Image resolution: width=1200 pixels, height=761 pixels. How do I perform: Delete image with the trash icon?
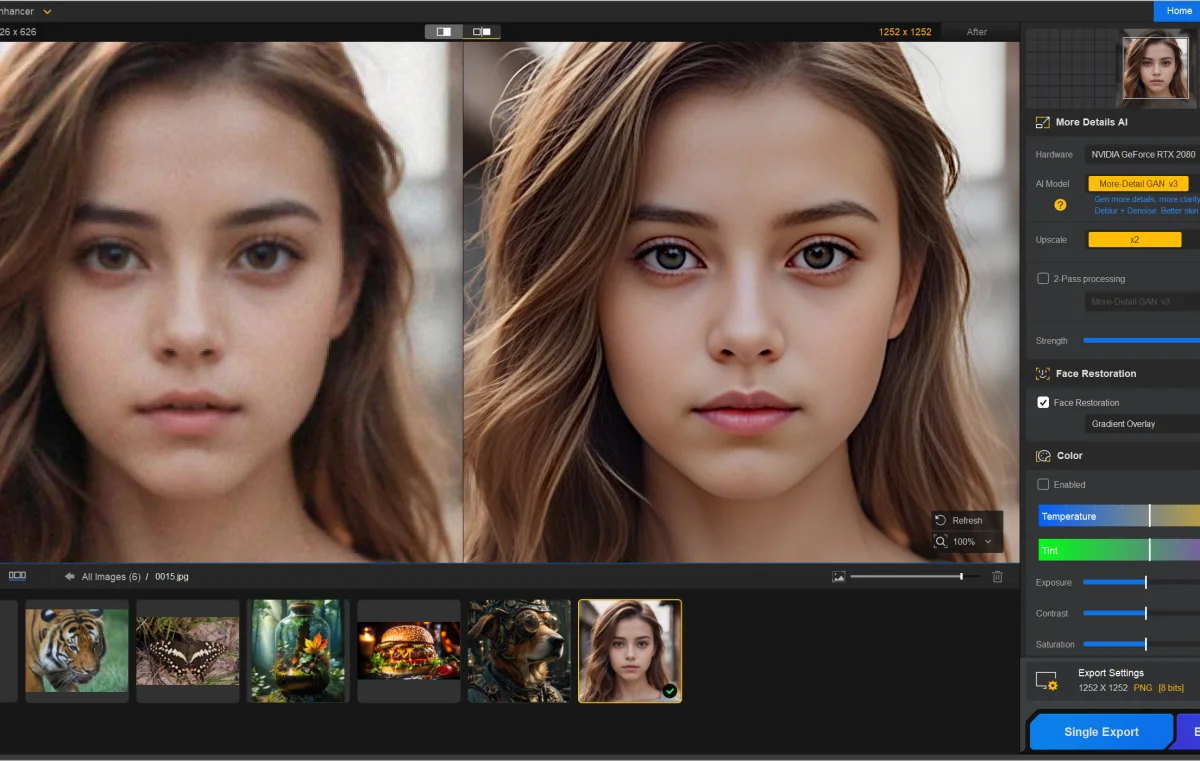pos(997,576)
